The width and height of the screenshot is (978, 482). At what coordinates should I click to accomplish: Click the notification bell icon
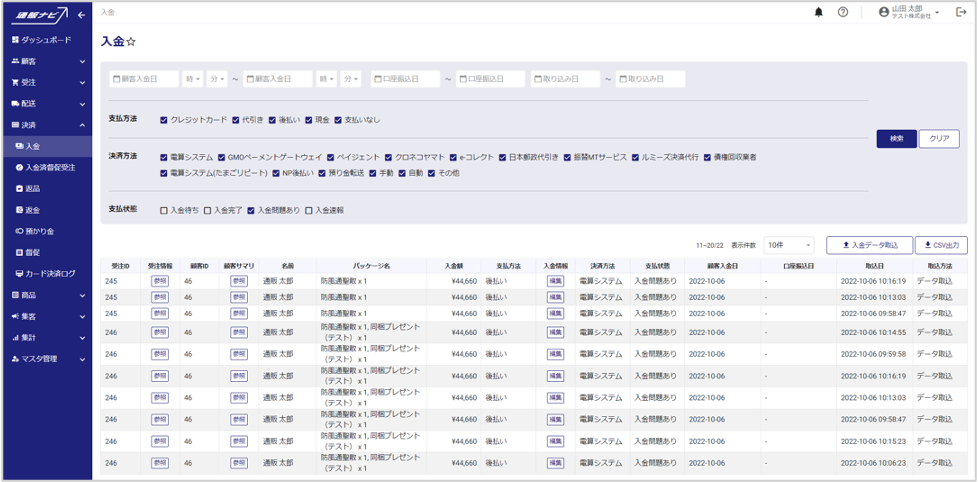coord(819,12)
